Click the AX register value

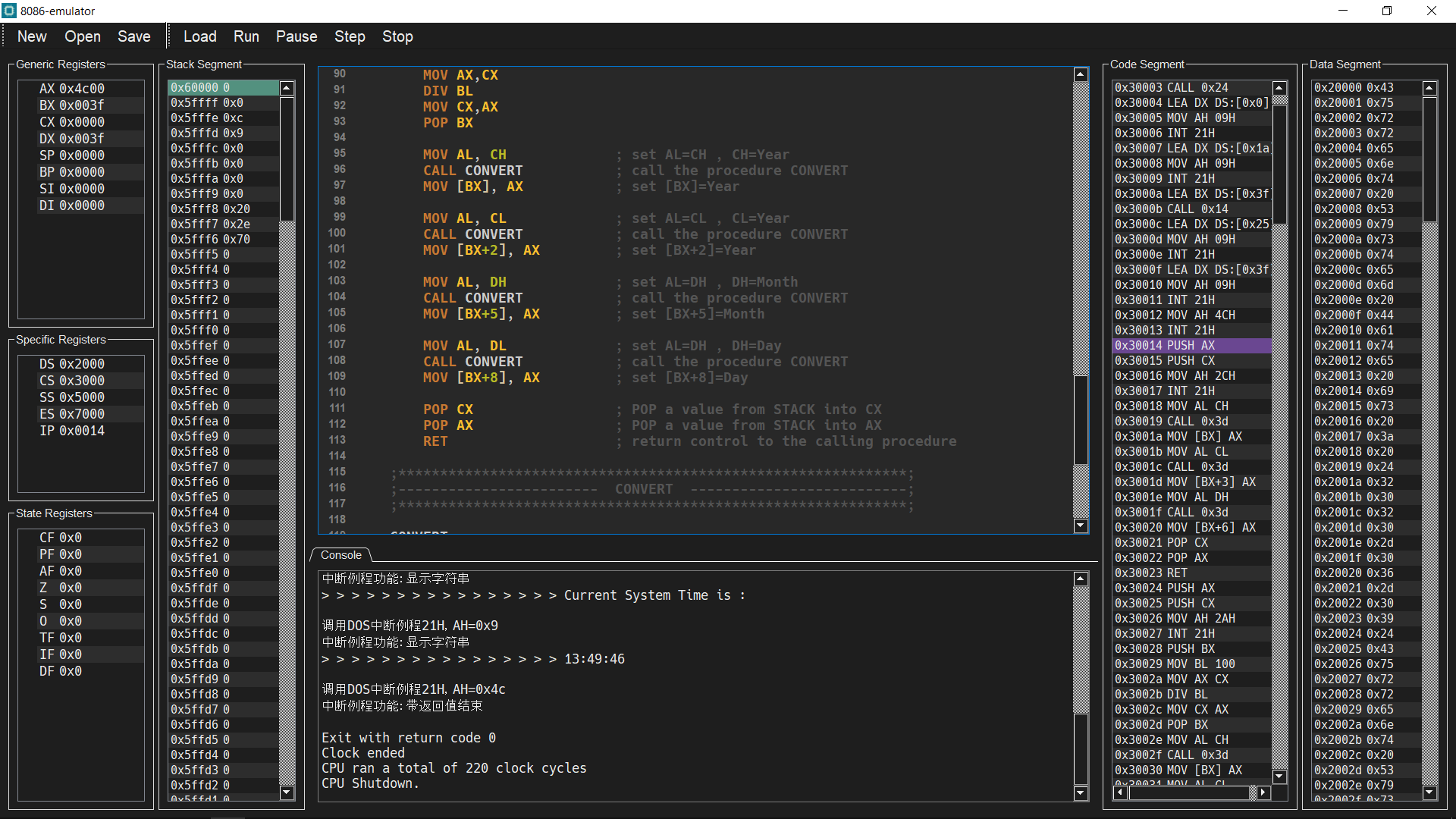81,89
